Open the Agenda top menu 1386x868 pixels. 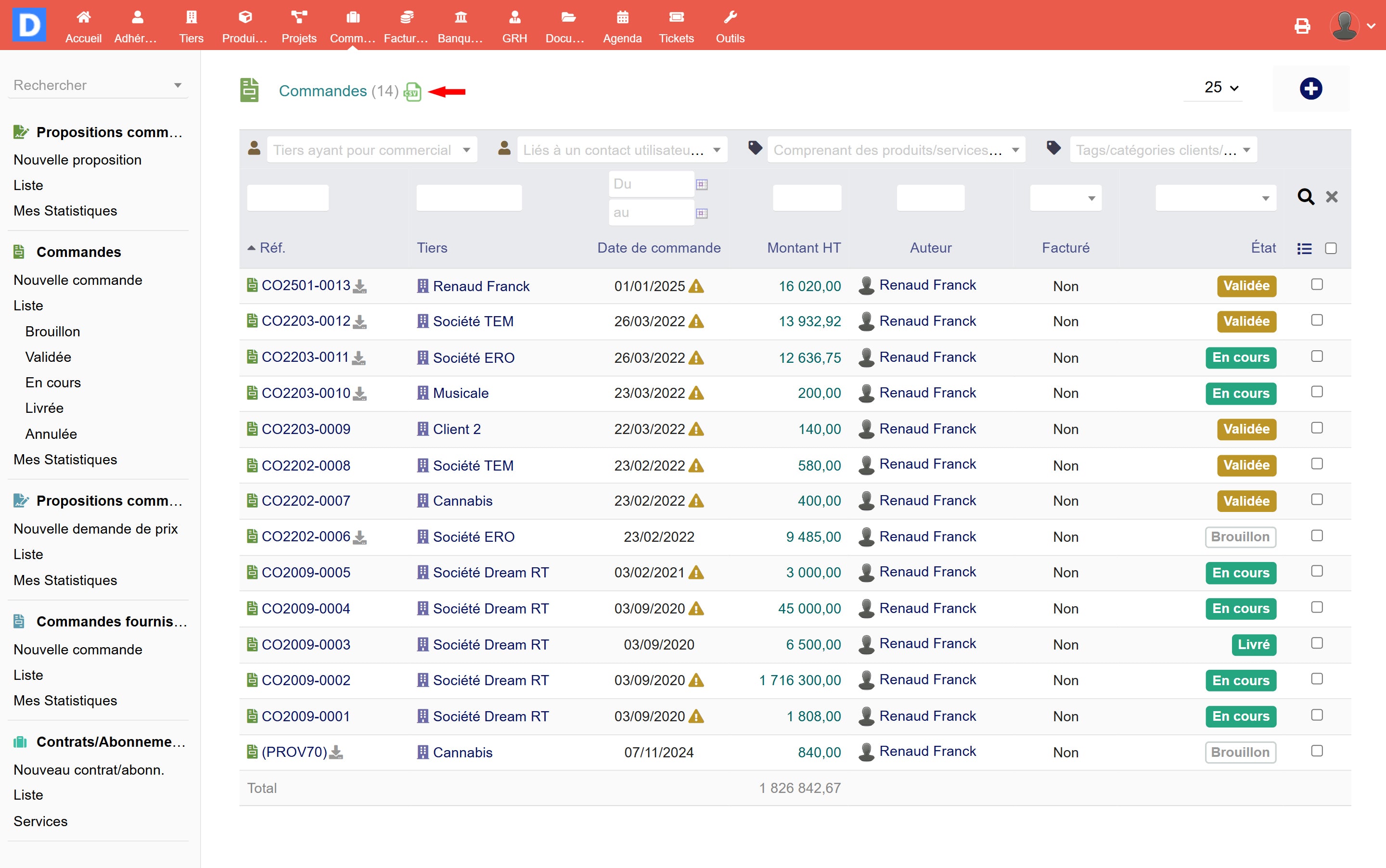coord(622,26)
